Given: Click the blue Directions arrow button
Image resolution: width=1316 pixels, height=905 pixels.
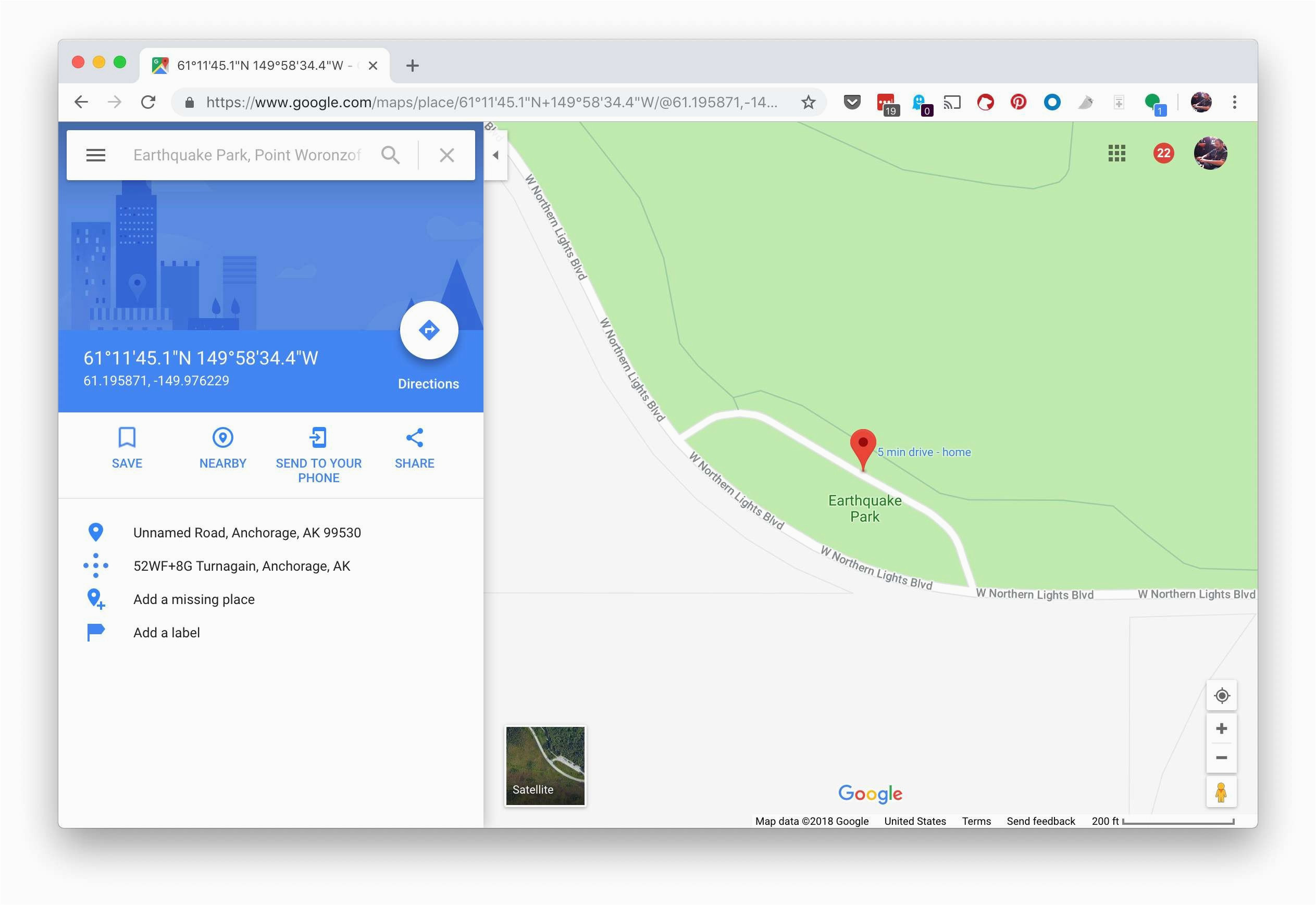Looking at the screenshot, I should [x=429, y=330].
